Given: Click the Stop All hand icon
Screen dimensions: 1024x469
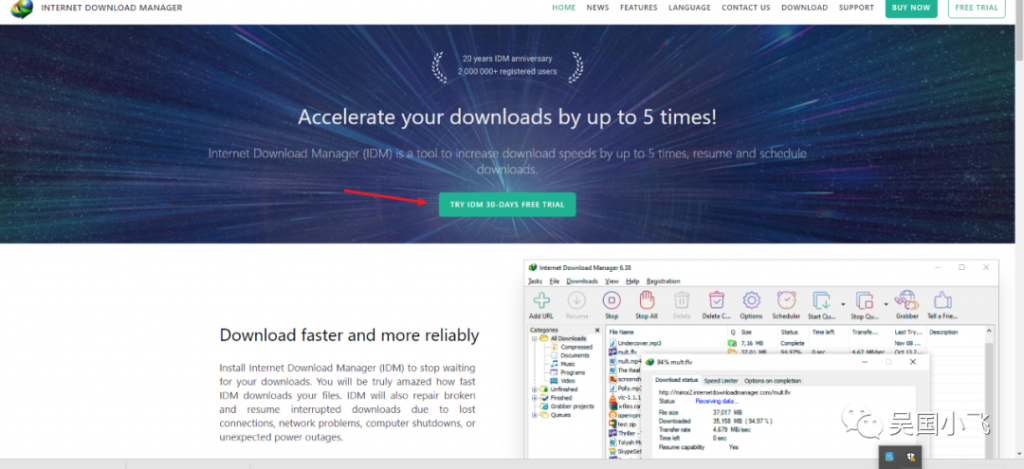Looking at the screenshot, I should [646, 301].
